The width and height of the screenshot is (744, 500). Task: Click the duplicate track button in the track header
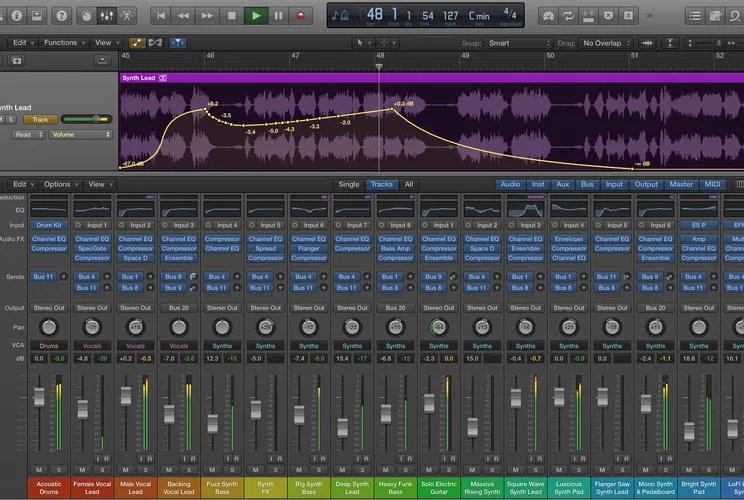17,61
